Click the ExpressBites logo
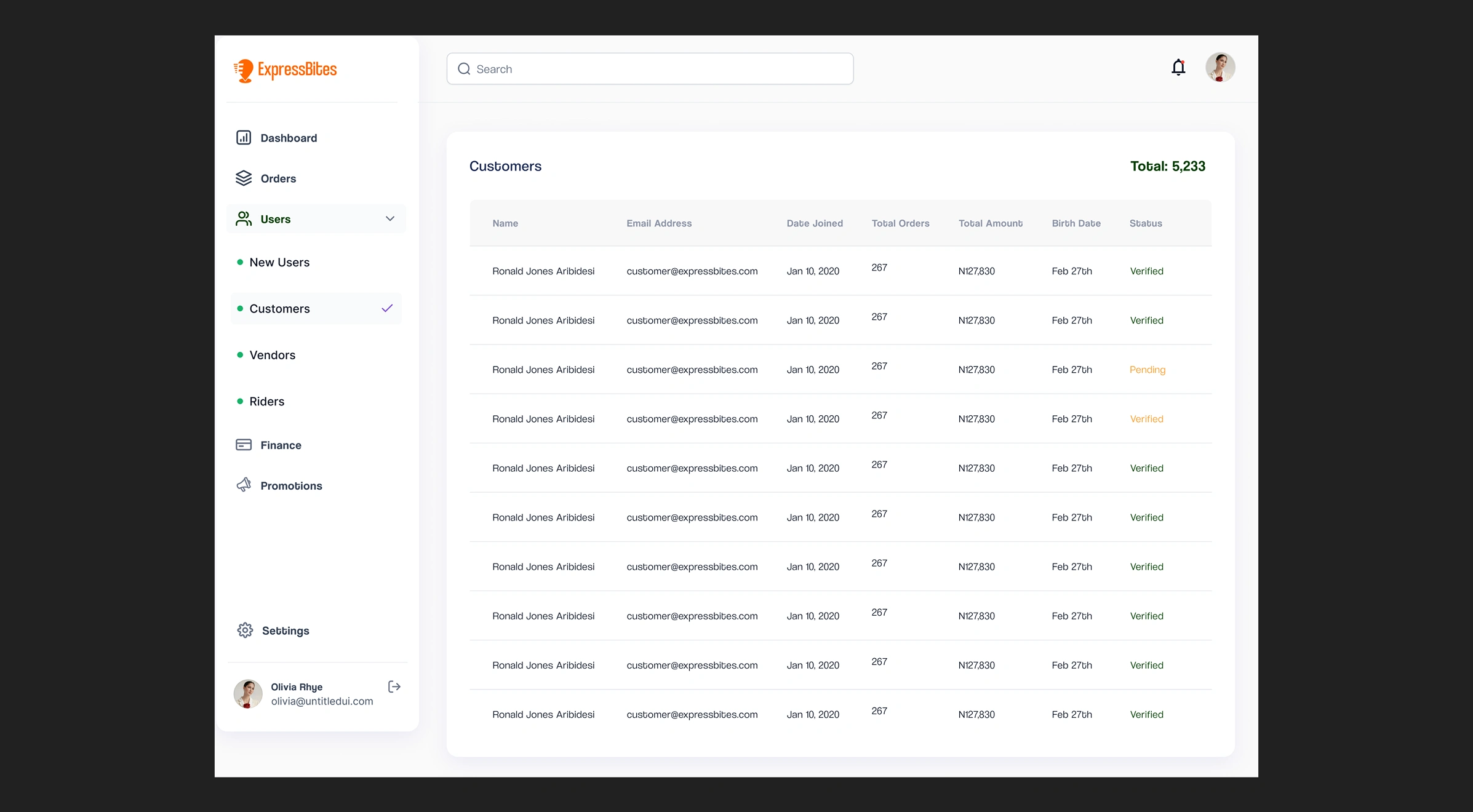This screenshot has height=812, width=1473. [x=285, y=70]
